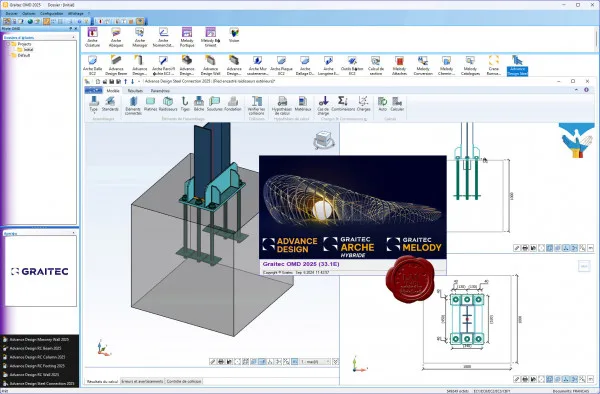600x394 pixels.
Task: Open Affichage menu
Action: point(75,13)
